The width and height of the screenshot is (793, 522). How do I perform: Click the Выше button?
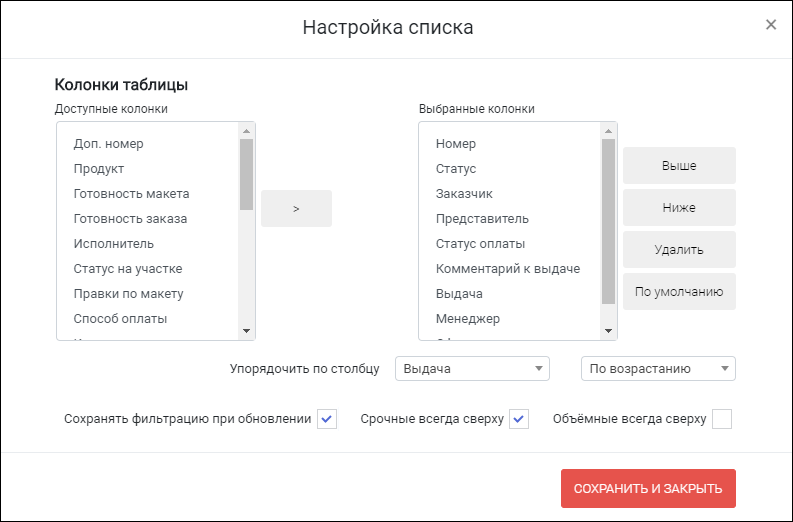[679, 165]
